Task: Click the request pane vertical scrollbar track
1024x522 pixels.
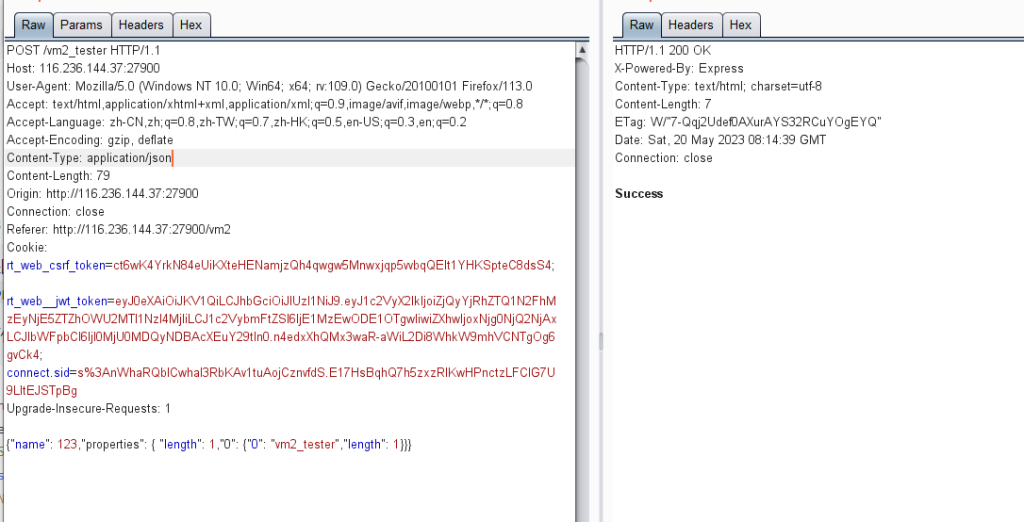Action: (582, 300)
